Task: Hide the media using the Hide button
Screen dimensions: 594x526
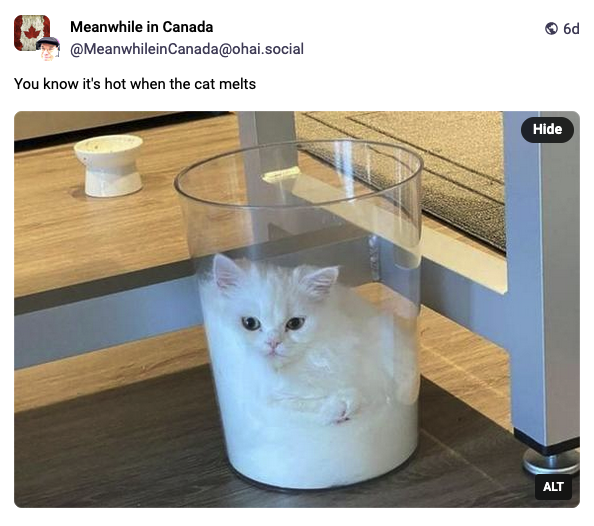Action: [547, 129]
